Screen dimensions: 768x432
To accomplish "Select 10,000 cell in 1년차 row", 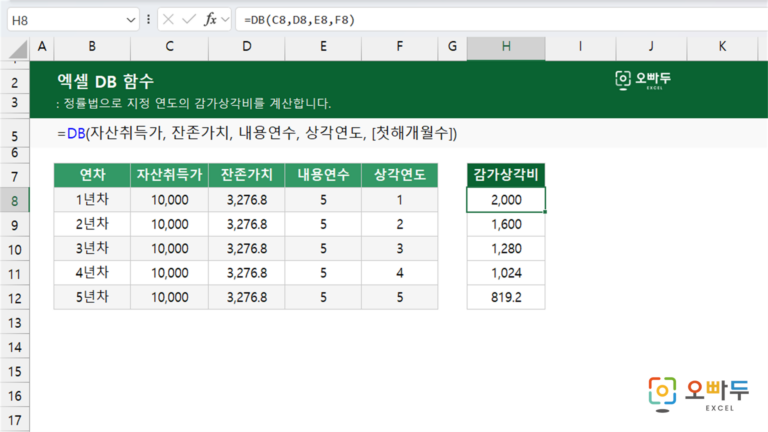I will point(169,200).
